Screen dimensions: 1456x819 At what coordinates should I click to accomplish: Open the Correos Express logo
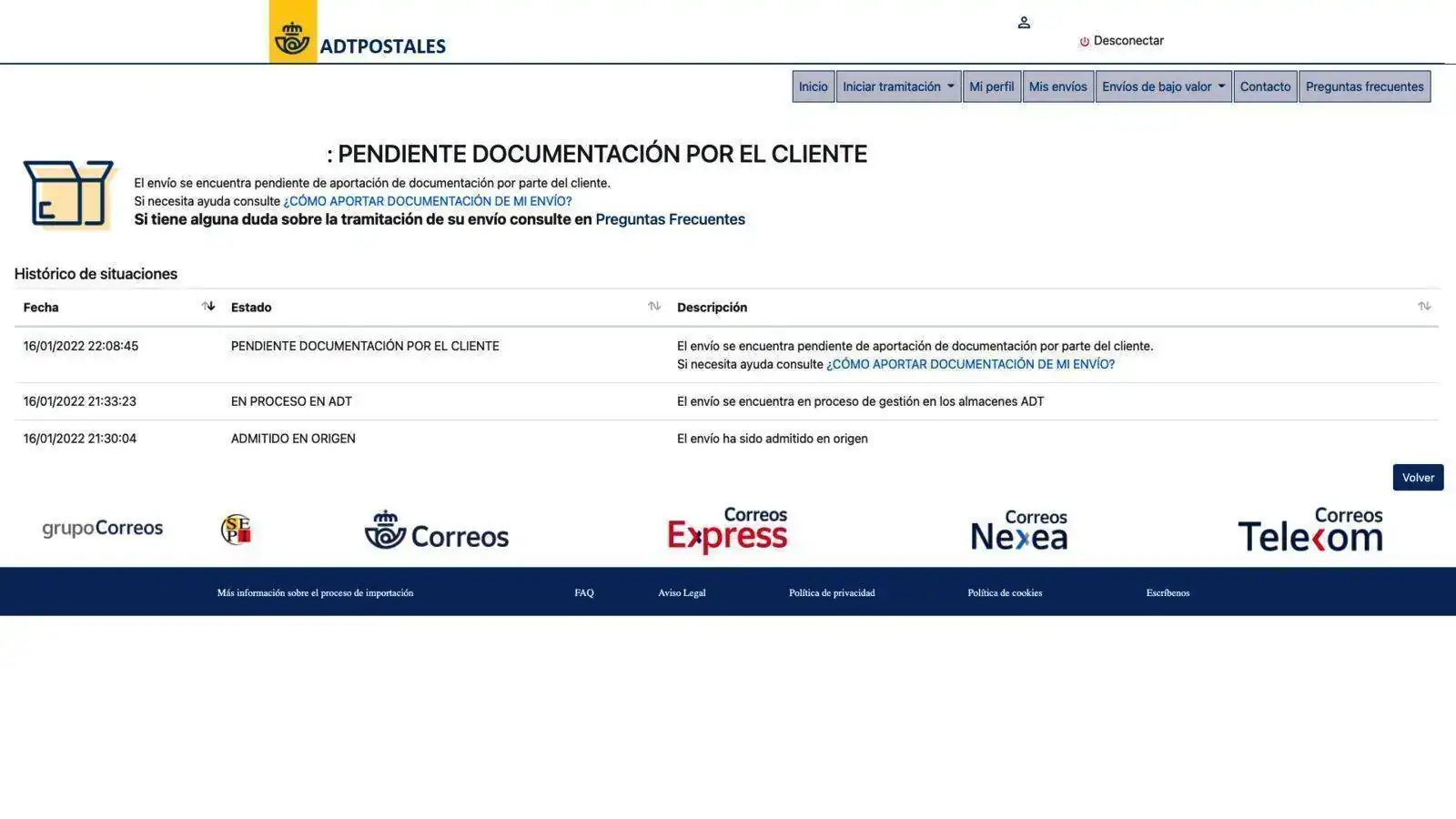(x=727, y=530)
